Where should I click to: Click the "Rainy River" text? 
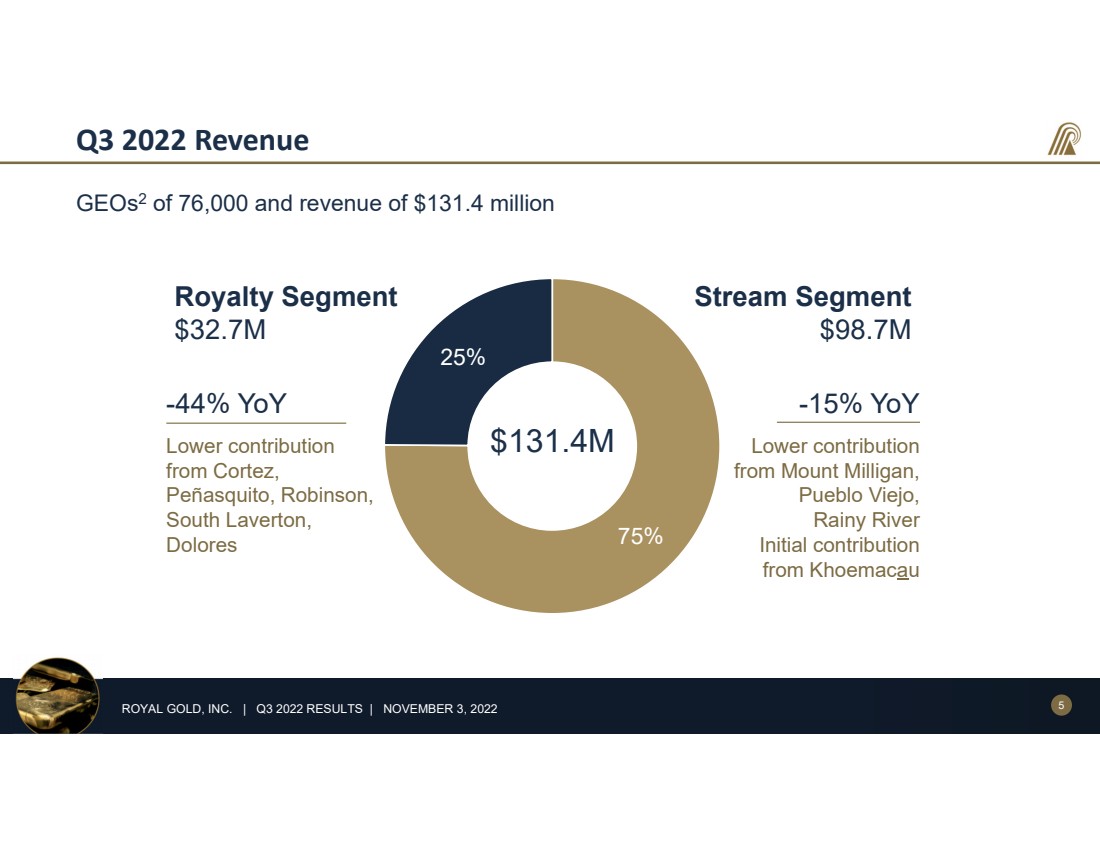866,520
